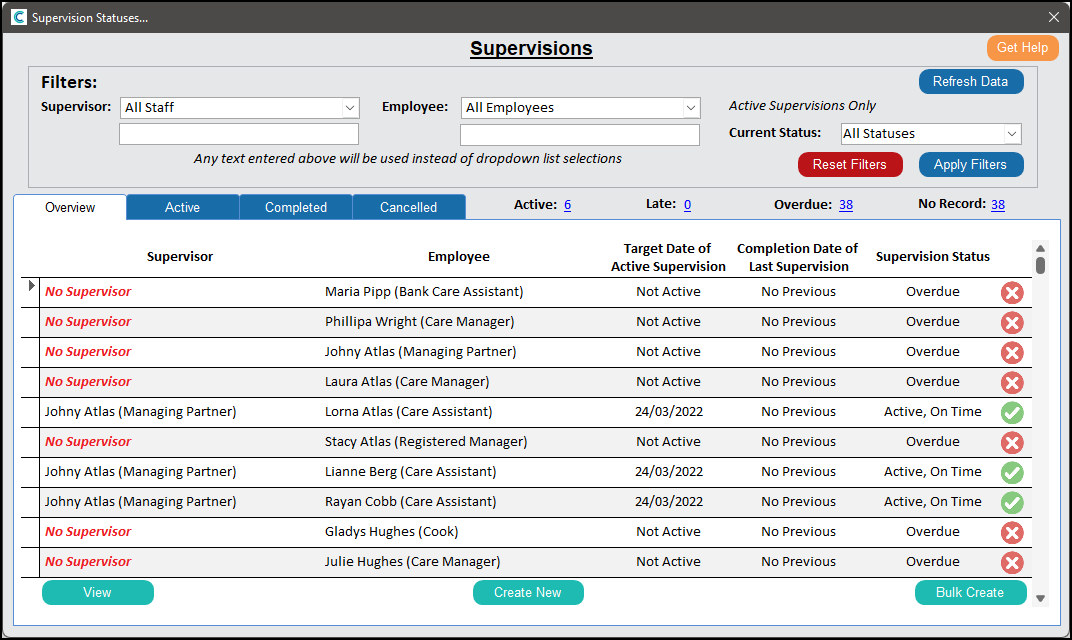Click green check icon for Lianne Berg
Image resolution: width=1072 pixels, height=640 pixels.
[x=1012, y=472]
